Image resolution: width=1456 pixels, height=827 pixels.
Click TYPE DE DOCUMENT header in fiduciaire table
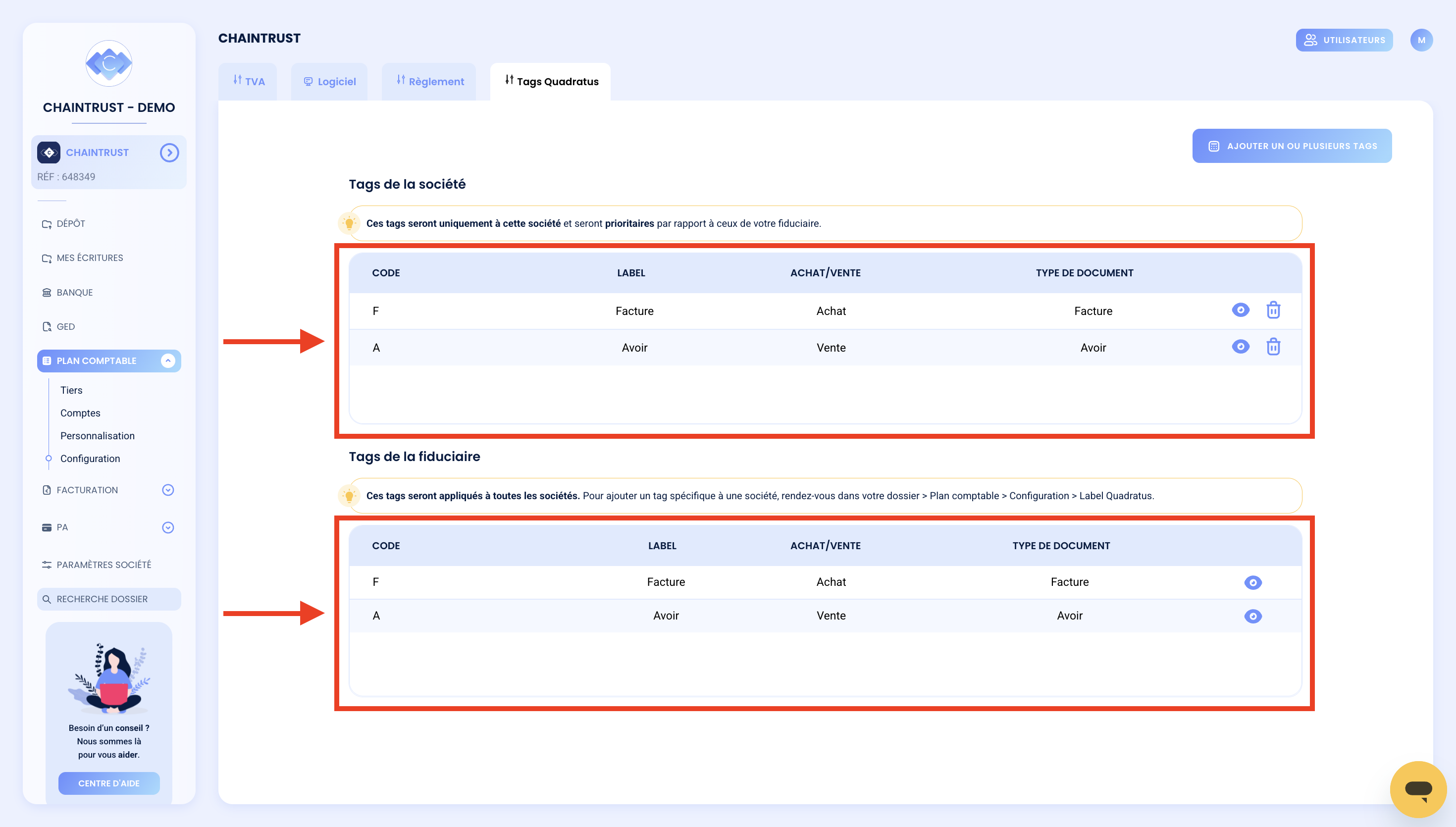(1061, 545)
